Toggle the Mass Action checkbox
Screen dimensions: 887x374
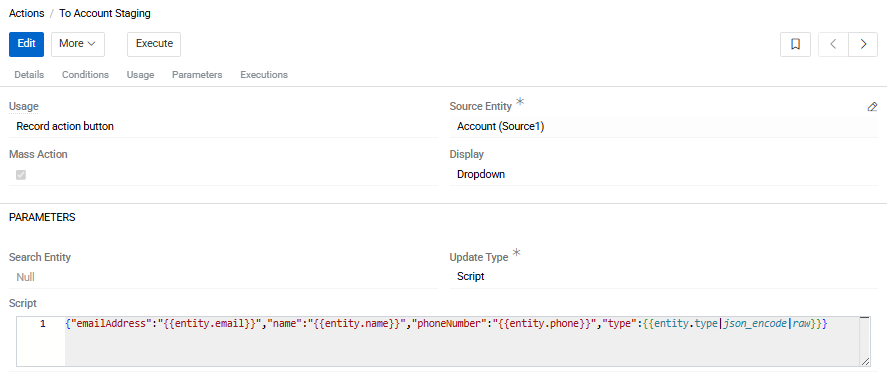pyautogui.click(x=21, y=175)
